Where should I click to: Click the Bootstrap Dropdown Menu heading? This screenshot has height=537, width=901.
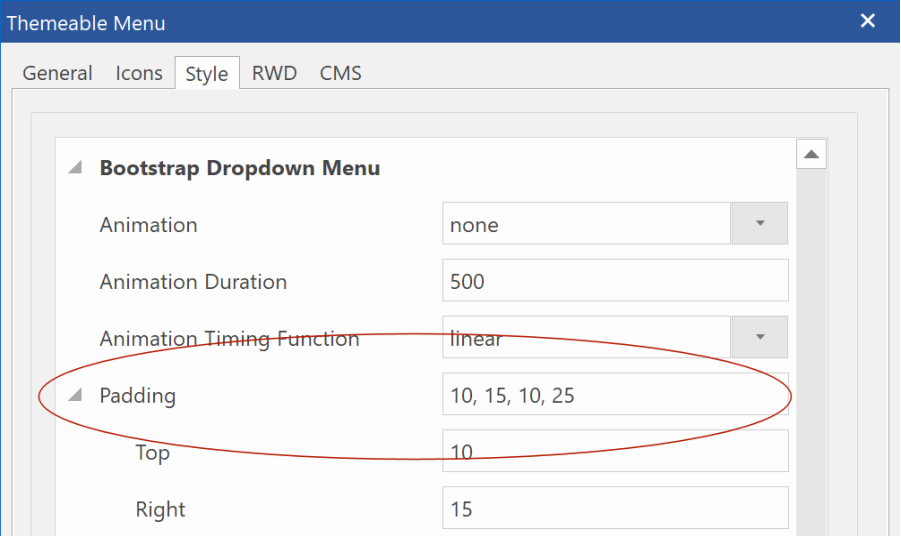pyautogui.click(x=240, y=168)
